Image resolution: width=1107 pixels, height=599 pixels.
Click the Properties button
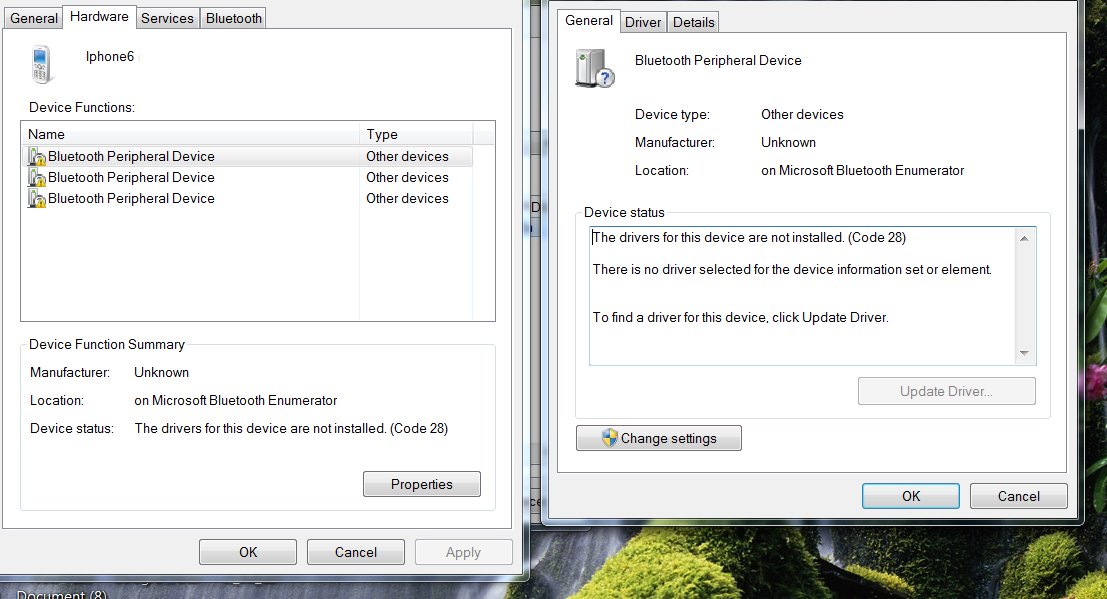coord(421,485)
